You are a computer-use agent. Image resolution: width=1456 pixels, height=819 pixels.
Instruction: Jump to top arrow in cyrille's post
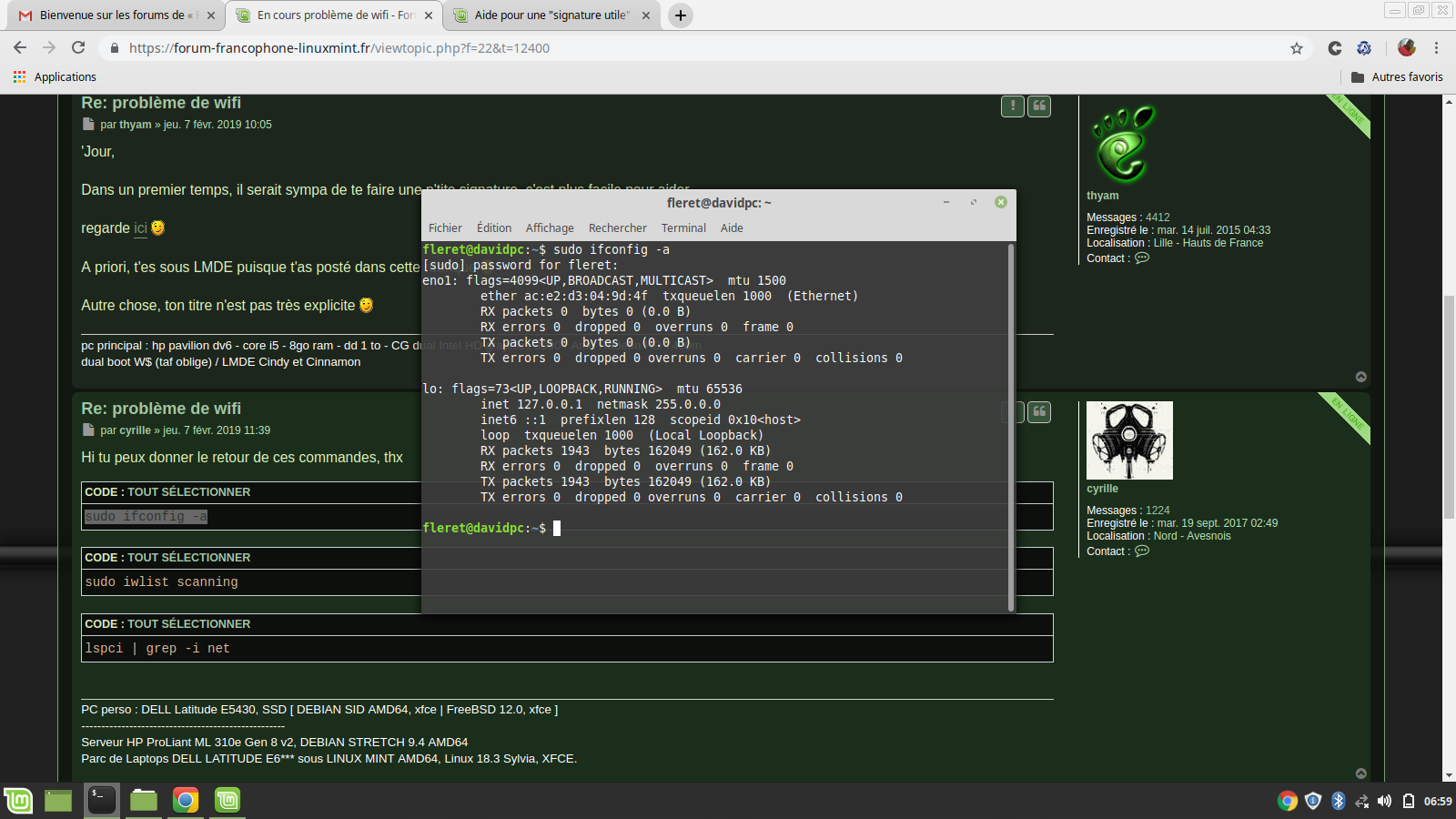1360,773
